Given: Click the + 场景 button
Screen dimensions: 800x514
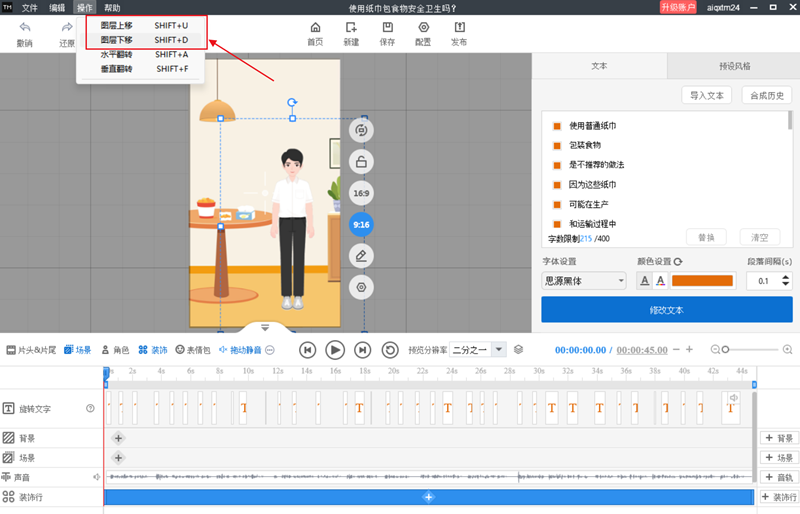Looking at the screenshot, I should pyautogui.click(x=779, y=457).
